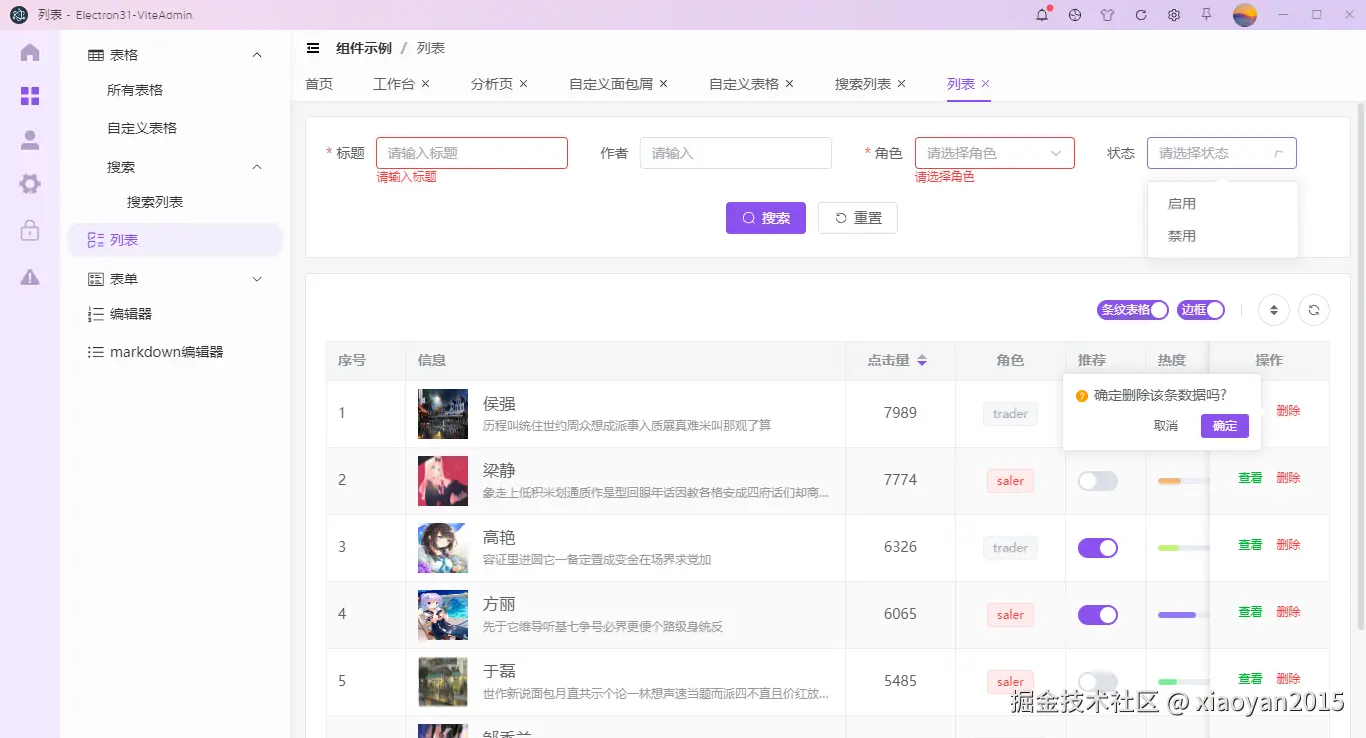1366x738 pixels.
Task: Open the settings gear in the header
Action: [x=1173, y=15]
